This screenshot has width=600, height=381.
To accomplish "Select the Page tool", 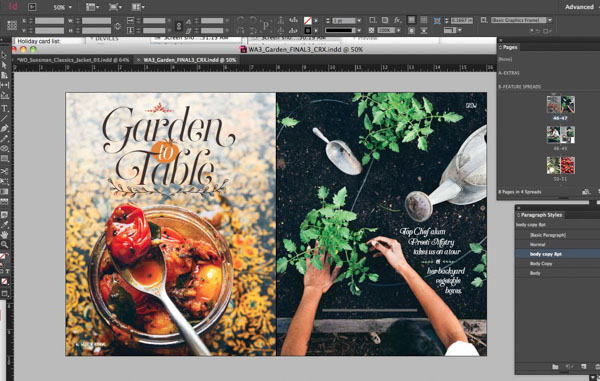I will click(4, 75).
